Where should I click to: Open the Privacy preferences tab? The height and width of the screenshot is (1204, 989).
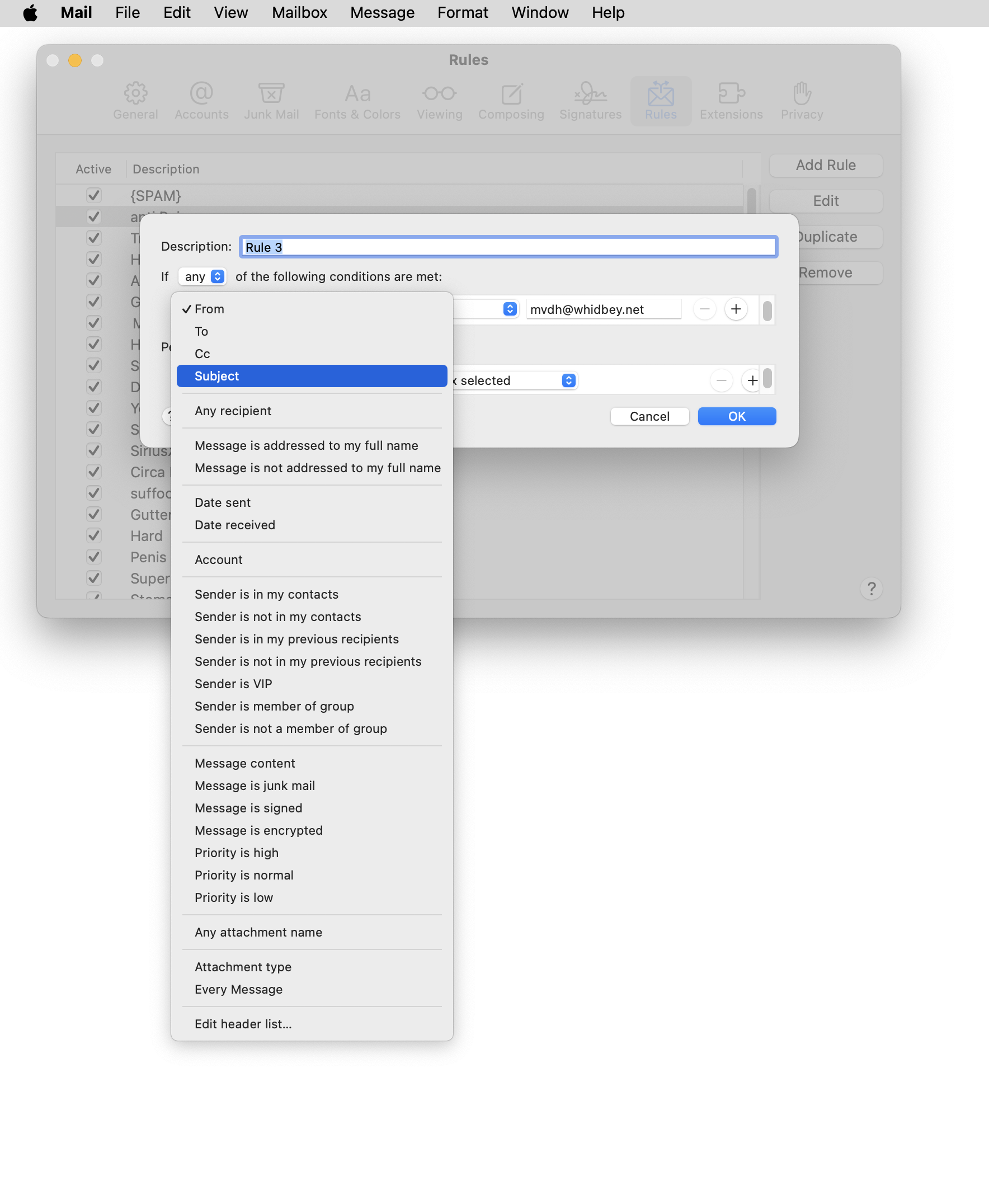point(802,101)
